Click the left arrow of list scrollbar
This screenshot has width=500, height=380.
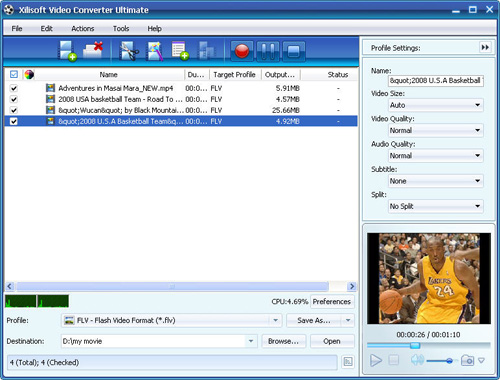10,286
